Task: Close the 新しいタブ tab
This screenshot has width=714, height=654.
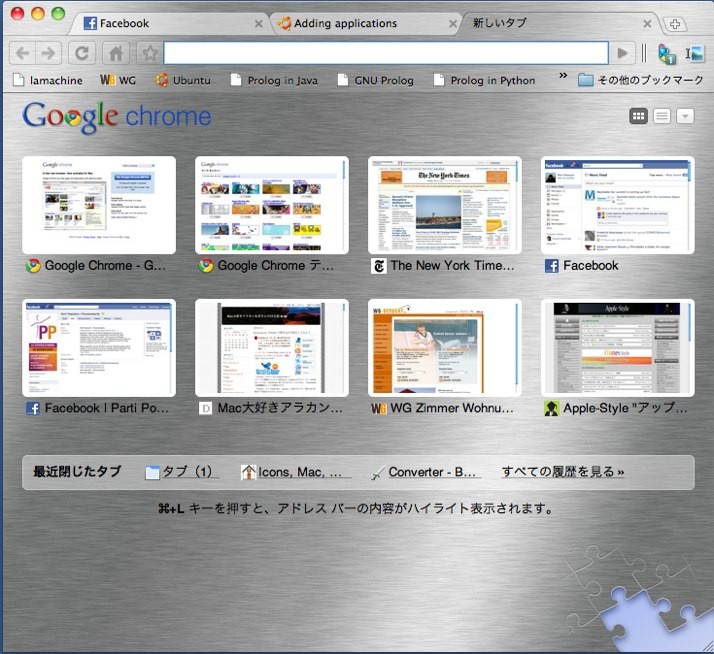Action: 647,23
